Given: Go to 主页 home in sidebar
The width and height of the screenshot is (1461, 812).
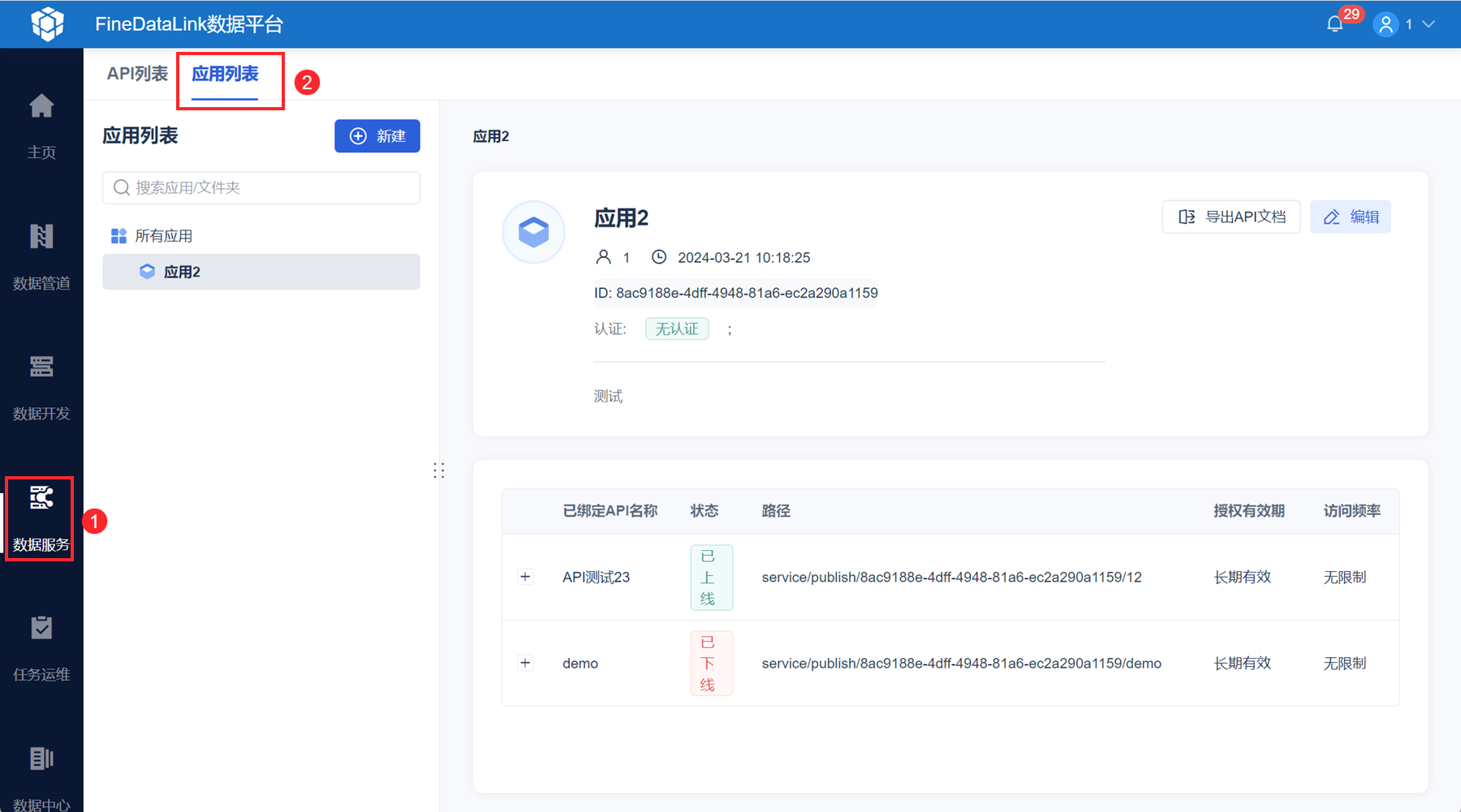Looking at the screenshot, I should coord(41,127).
